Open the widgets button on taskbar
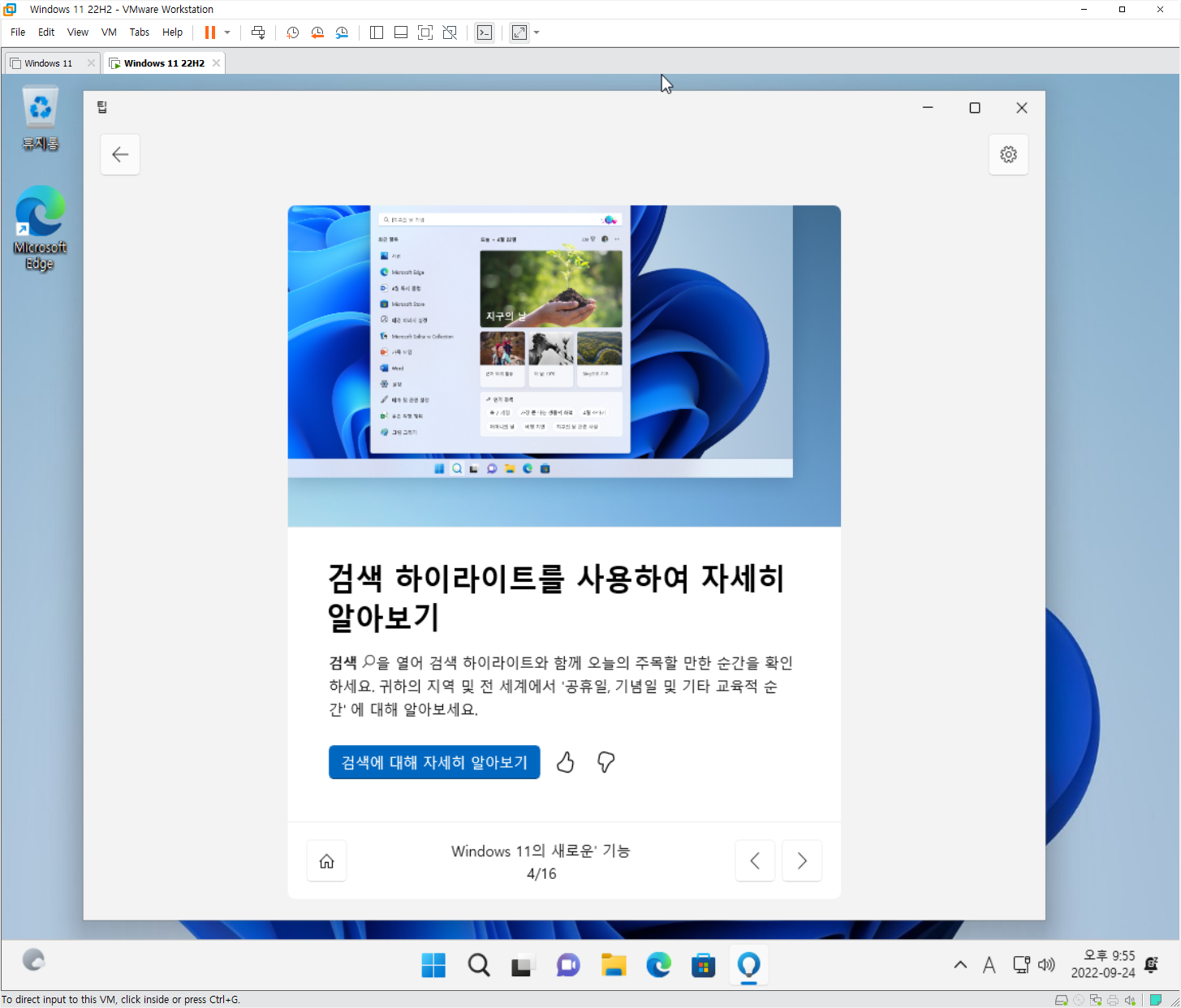 (x=33, y=960)
